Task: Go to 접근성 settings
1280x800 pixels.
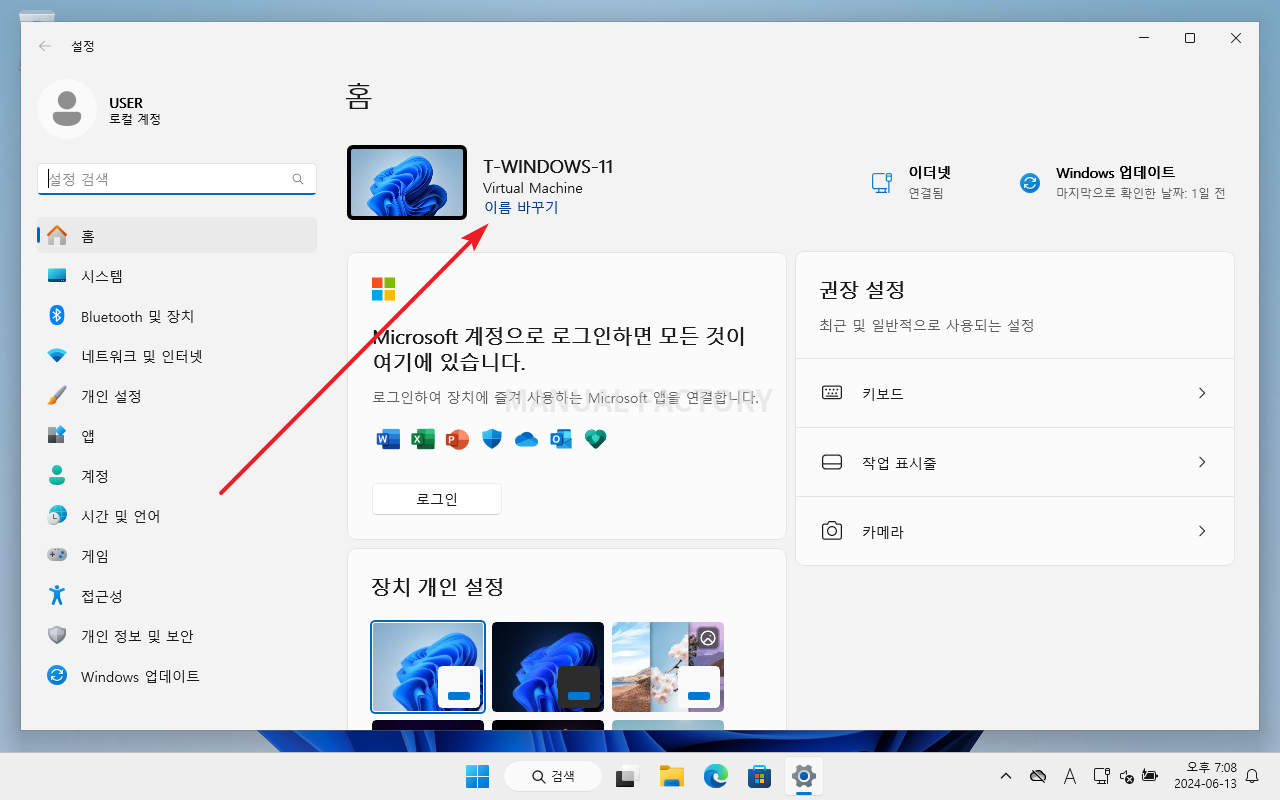Action: (x=177, y=596)
